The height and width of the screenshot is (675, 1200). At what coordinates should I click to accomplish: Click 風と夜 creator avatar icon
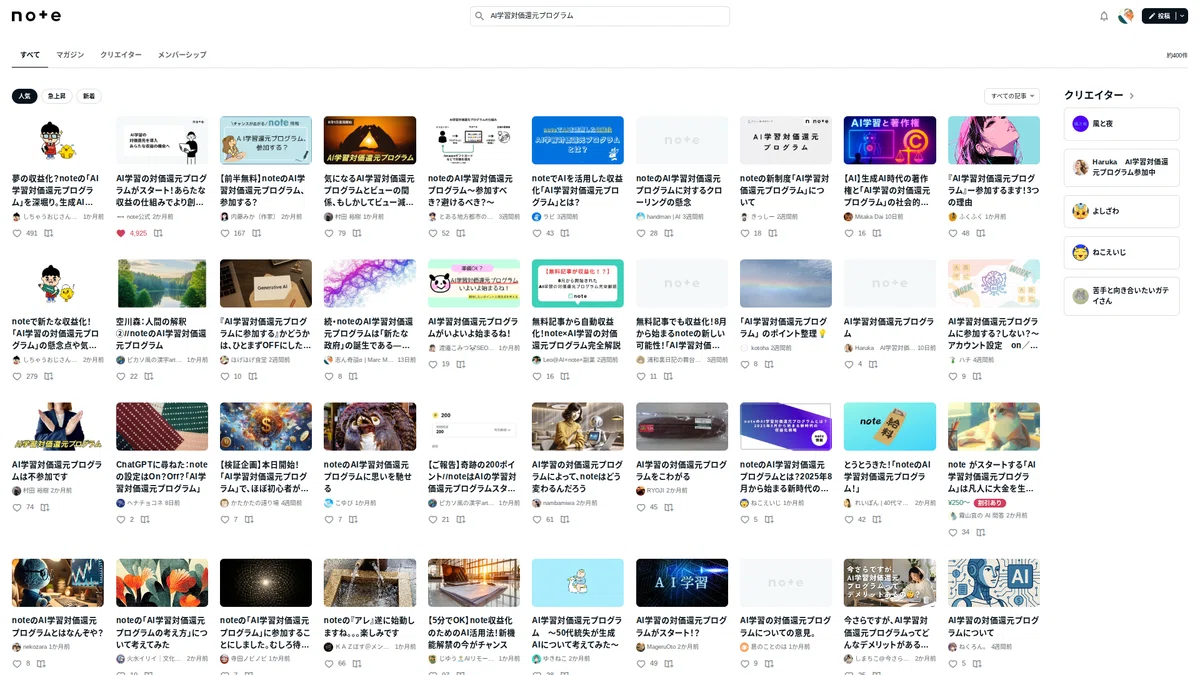point(1080,124)
